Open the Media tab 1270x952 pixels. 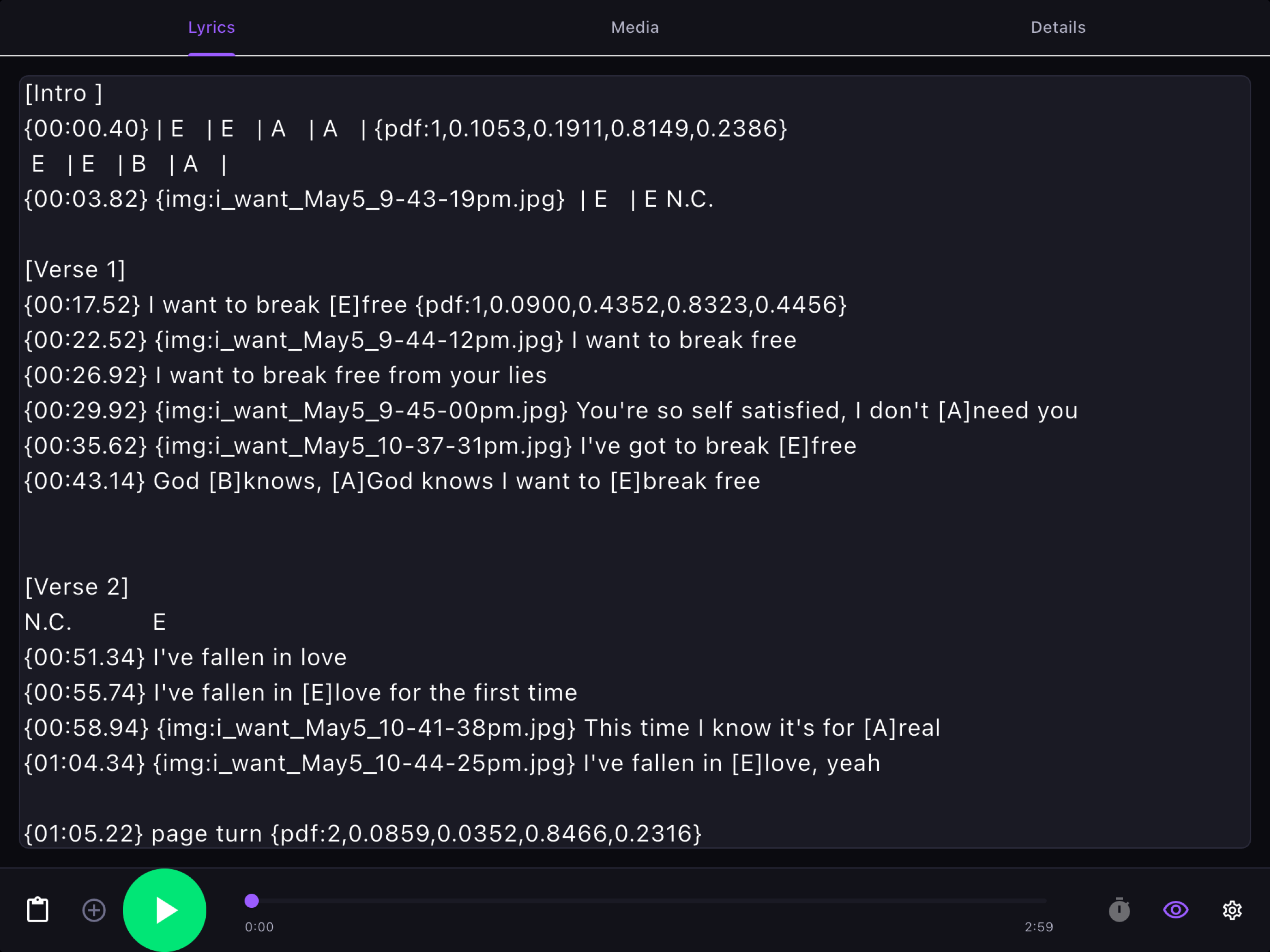click(635, 28)
